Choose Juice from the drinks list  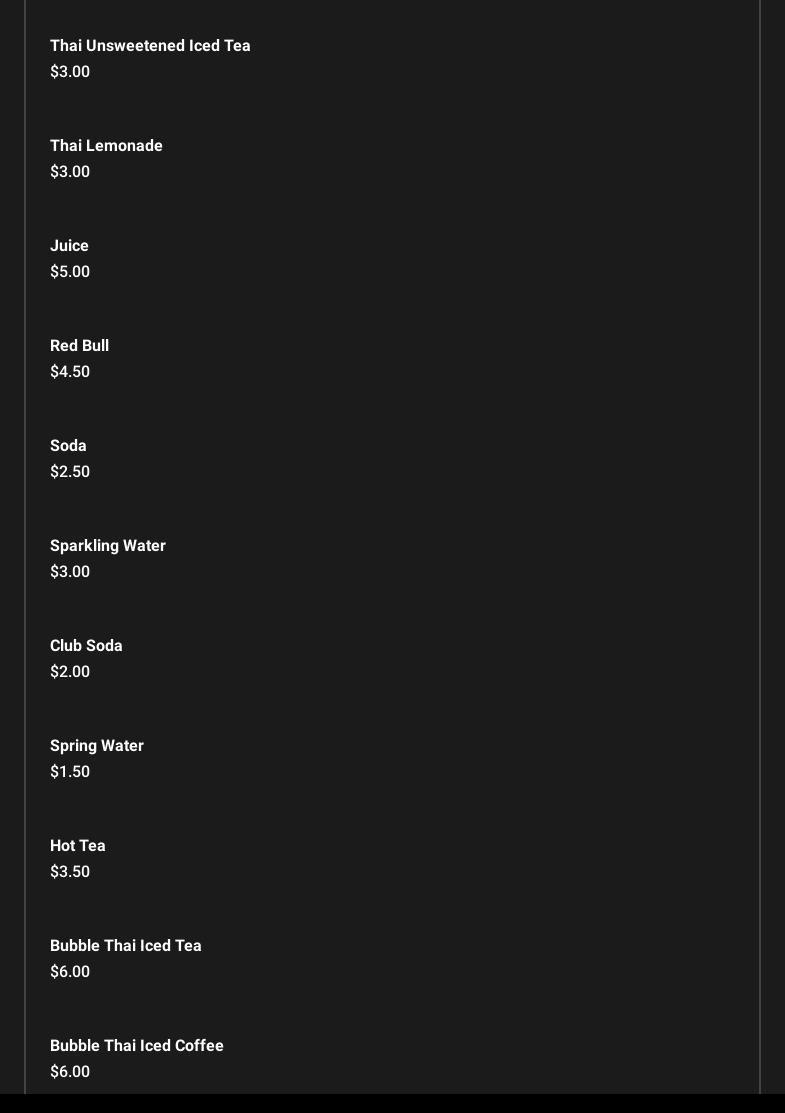[69, 246]
